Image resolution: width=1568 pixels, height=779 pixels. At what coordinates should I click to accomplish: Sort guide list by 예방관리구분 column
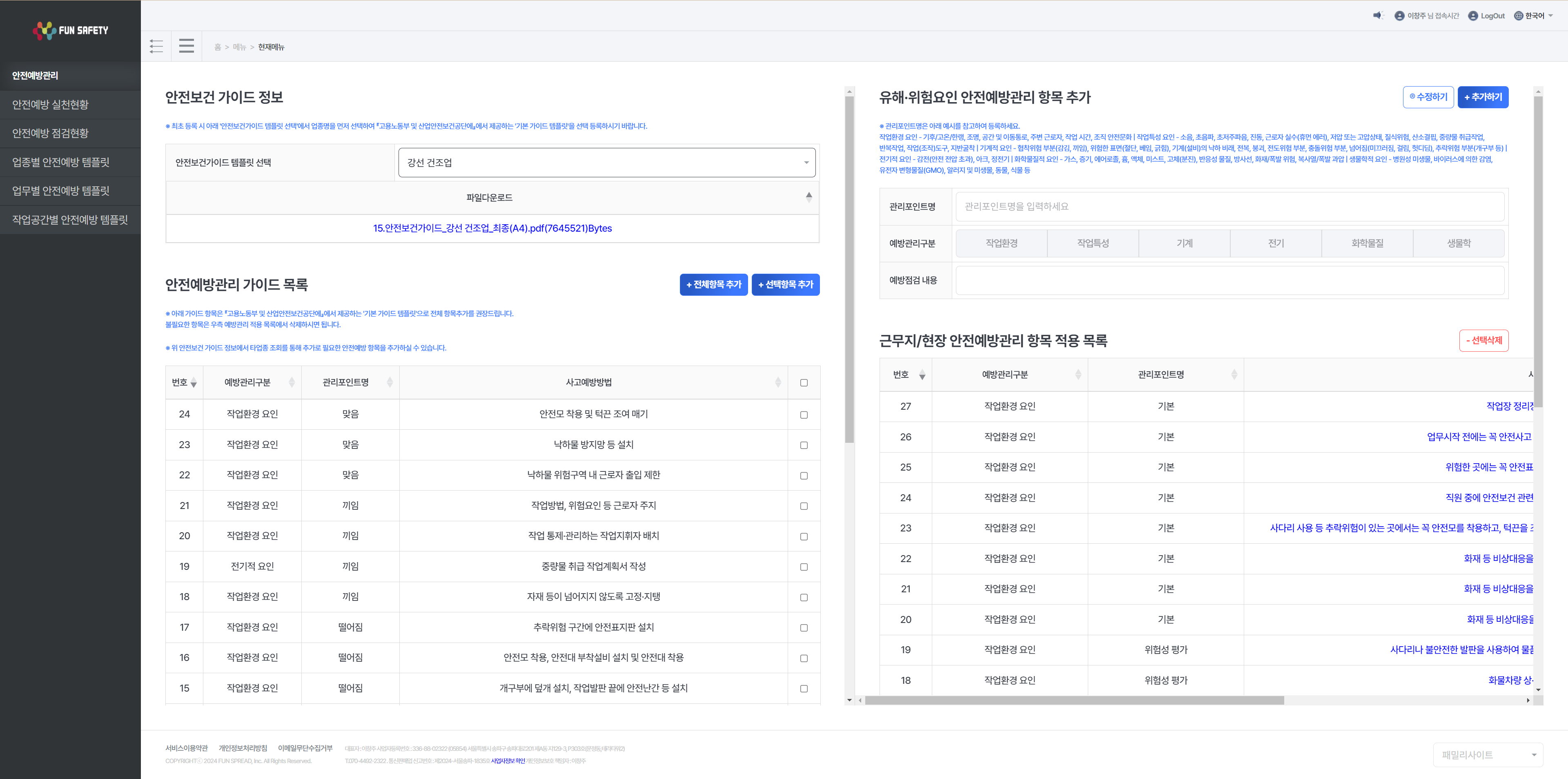292,382
